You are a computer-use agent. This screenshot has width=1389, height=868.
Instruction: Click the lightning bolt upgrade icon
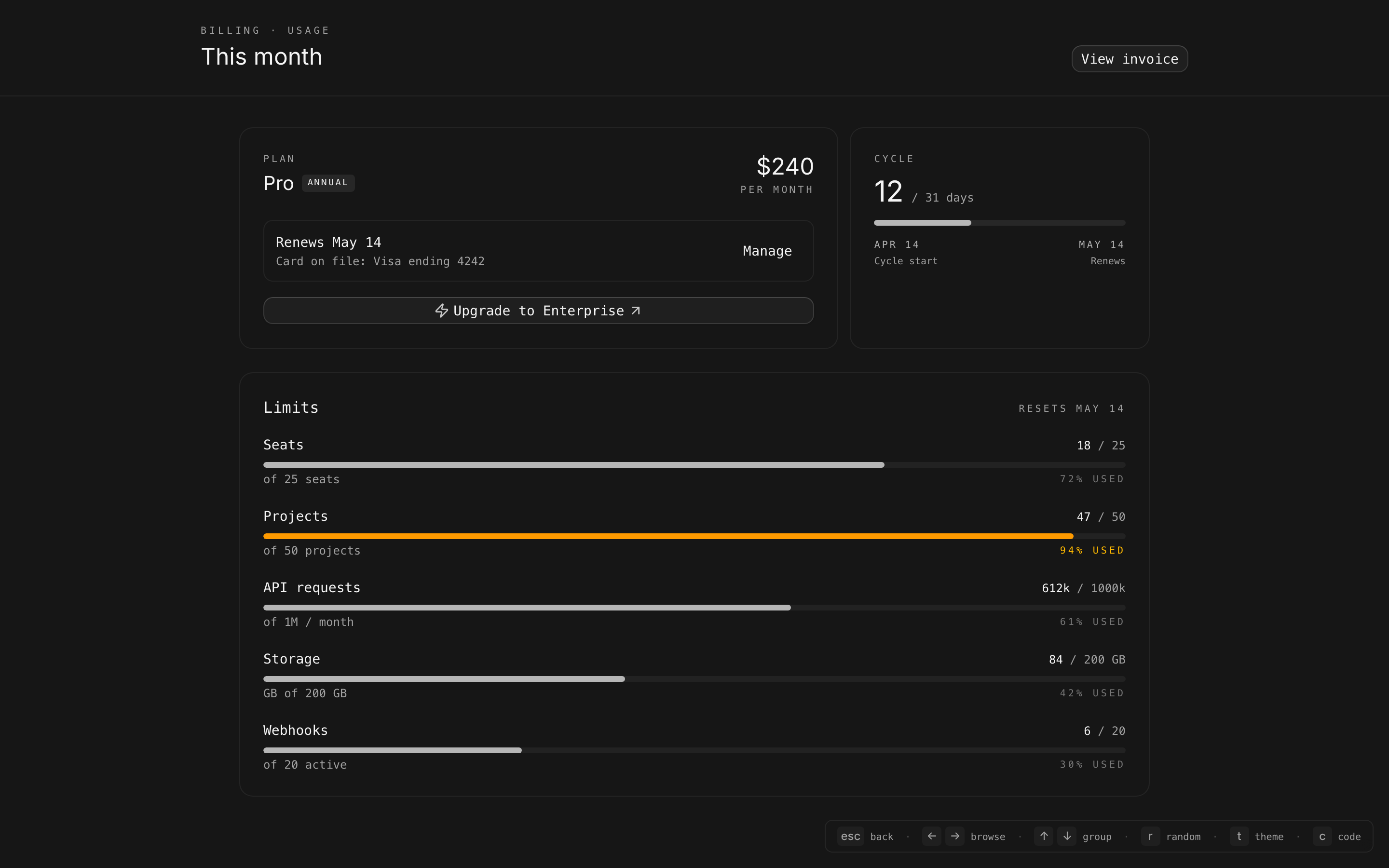[x=441, y=311]
